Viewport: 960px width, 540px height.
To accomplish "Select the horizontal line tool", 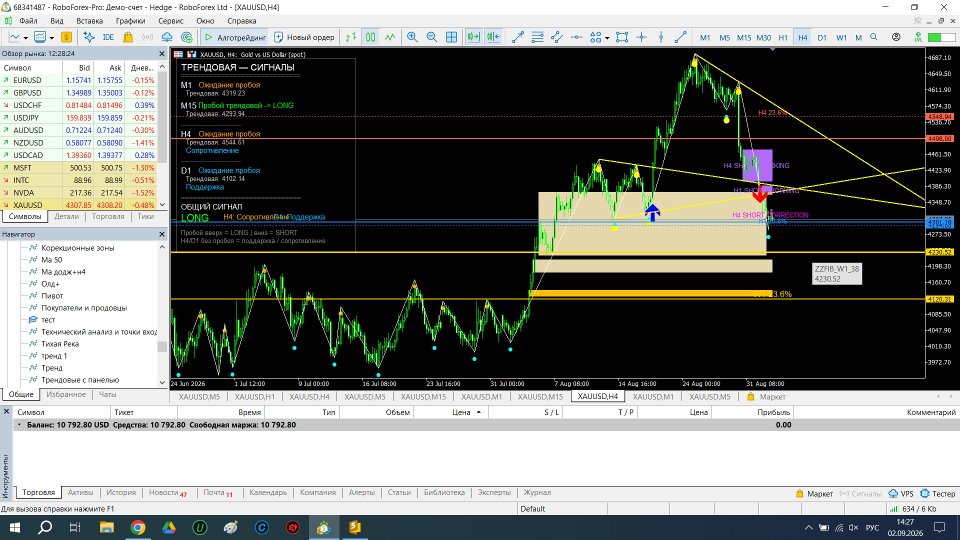I will click(576, 37).
